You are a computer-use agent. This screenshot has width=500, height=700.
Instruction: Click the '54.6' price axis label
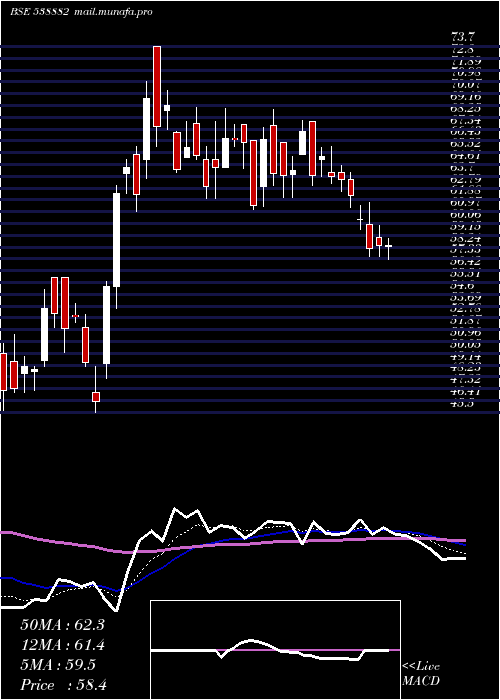(x=462, y=286)
